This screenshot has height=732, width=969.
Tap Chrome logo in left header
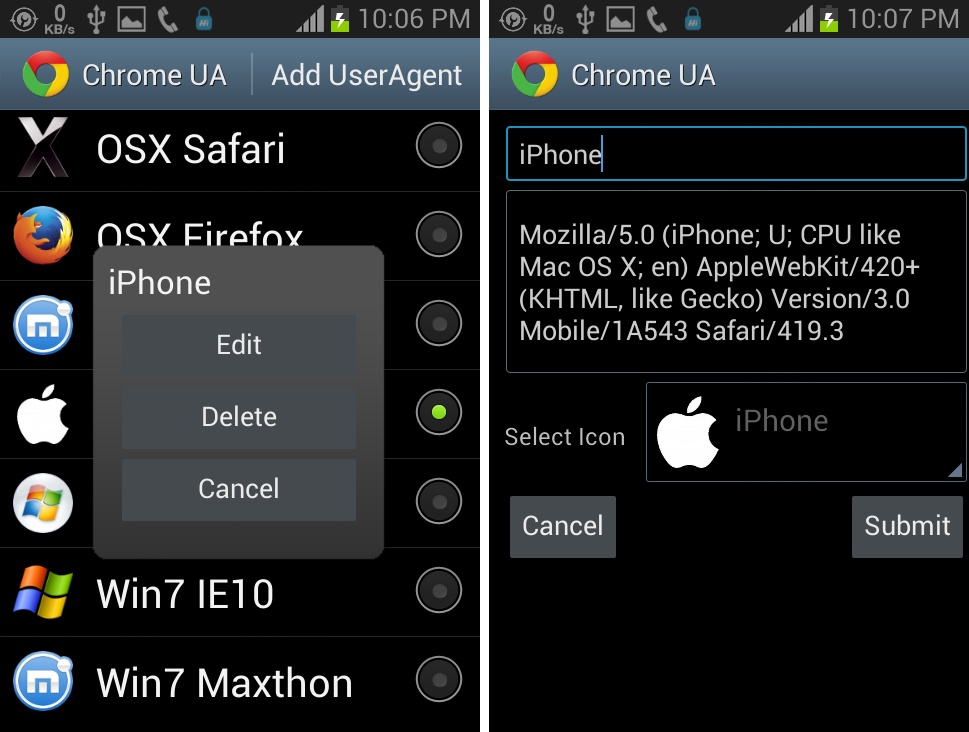(x=45, y=75)
